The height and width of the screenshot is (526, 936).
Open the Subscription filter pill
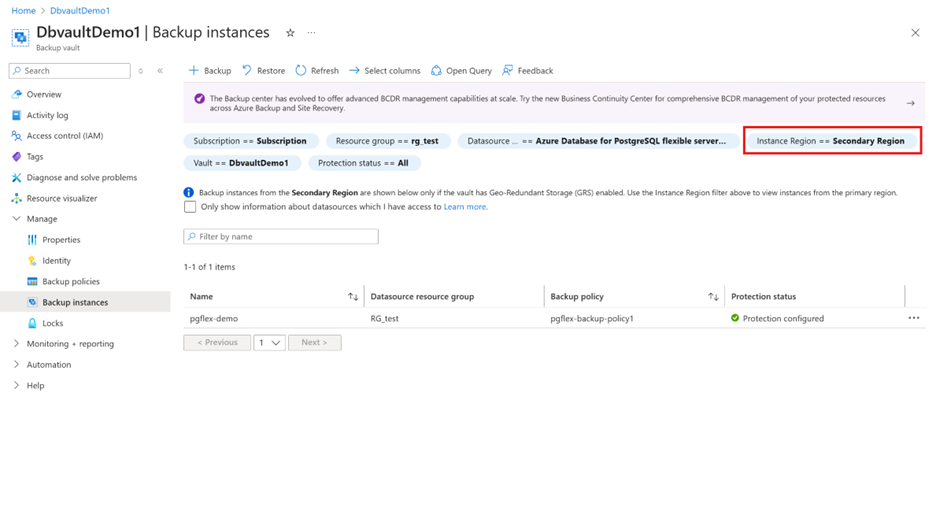250,141
